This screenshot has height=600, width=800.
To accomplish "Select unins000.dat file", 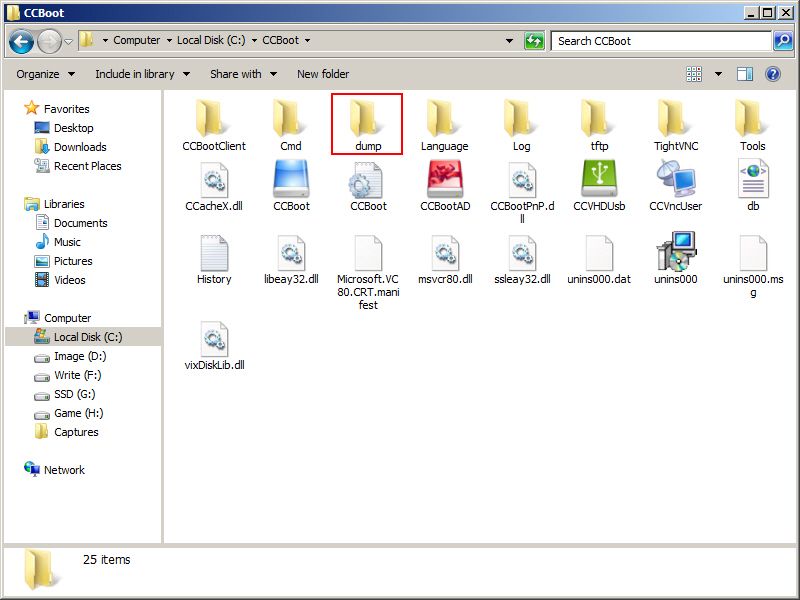I will tap(599, 260).
